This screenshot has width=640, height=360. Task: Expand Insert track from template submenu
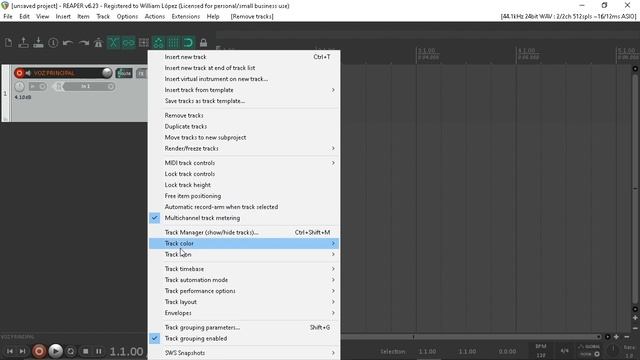tap(244, 90)
